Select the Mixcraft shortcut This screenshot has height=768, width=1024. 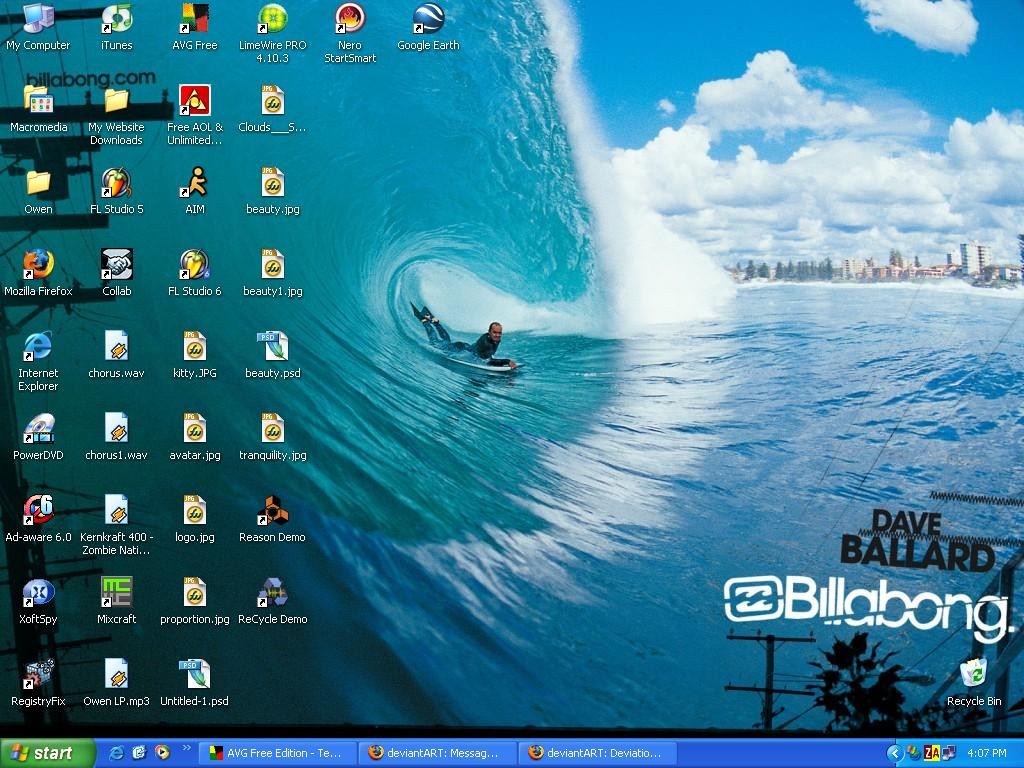click(116, 601)
